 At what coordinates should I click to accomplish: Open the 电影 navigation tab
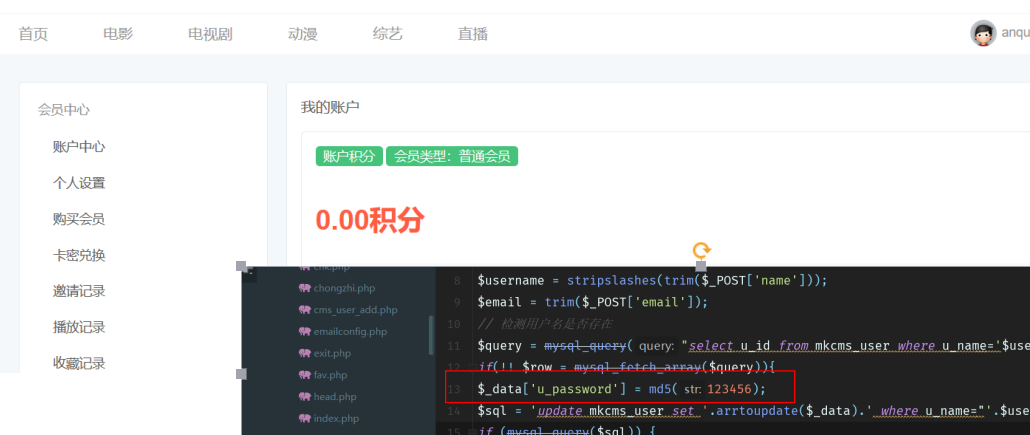click(118, 34)
